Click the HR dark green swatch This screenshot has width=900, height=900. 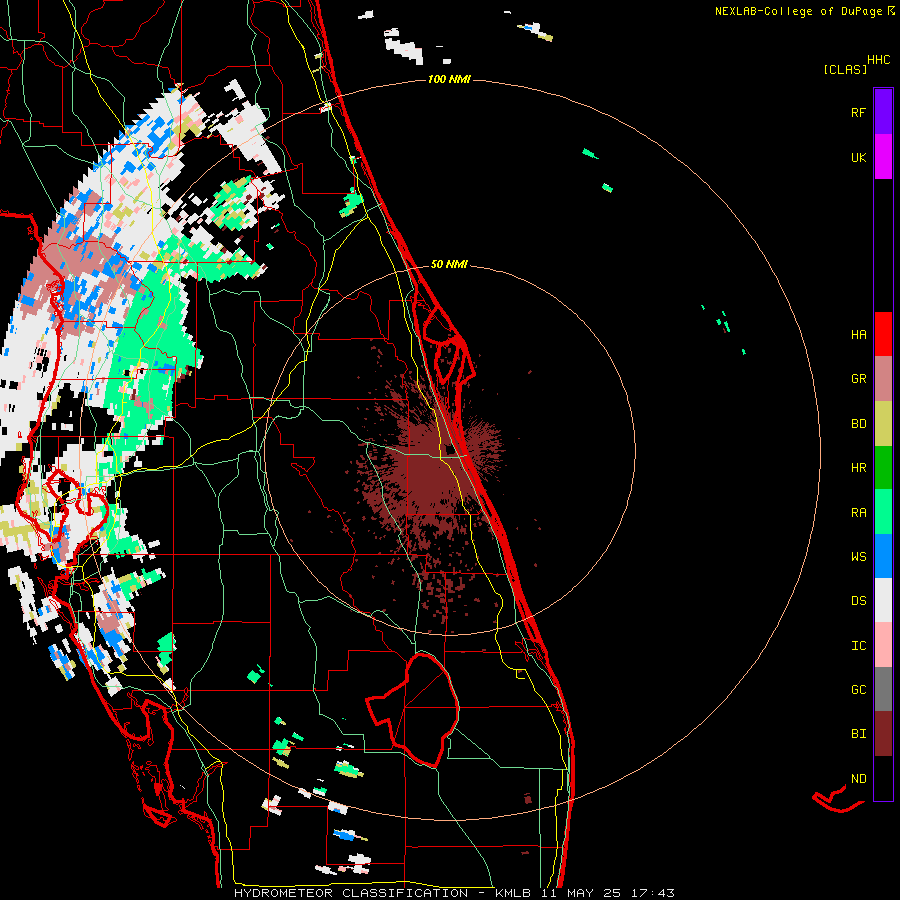[883, 468]
